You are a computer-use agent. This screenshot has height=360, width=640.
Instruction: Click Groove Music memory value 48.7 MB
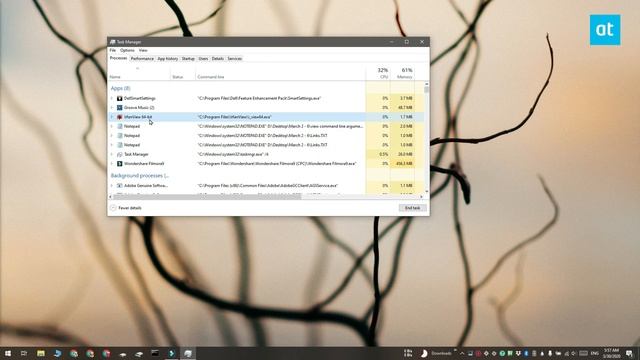tap(405, 108)
